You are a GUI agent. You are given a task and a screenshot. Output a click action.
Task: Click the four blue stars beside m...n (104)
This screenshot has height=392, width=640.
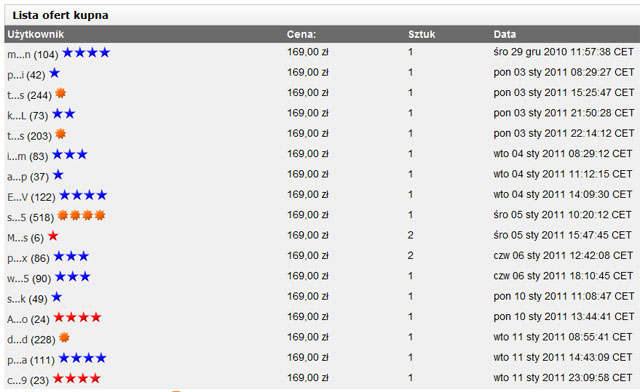tap(86, 52)
